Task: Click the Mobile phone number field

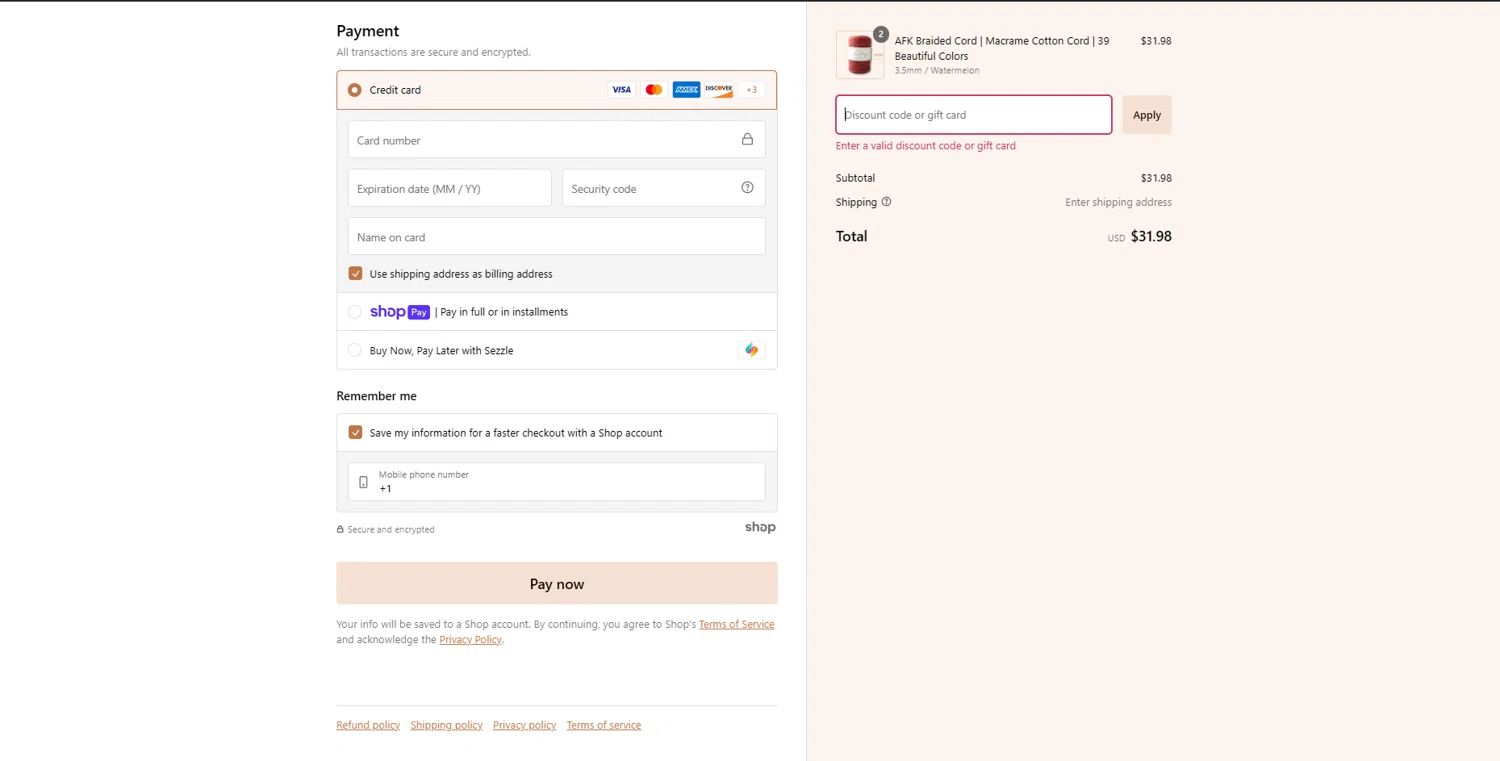Action: (x=557, y=482)
